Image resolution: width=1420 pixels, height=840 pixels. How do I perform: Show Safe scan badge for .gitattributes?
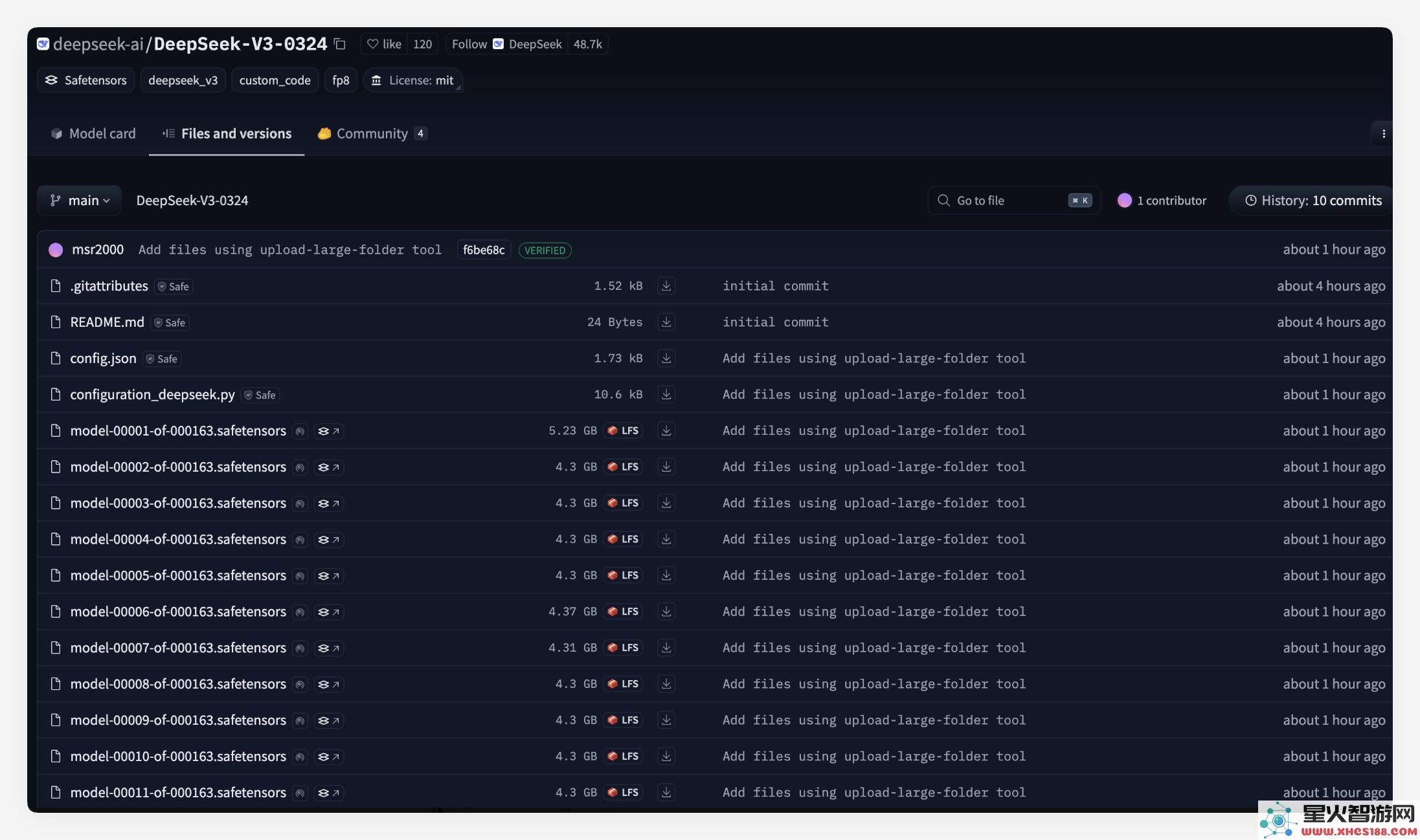[x=174, y=287]
